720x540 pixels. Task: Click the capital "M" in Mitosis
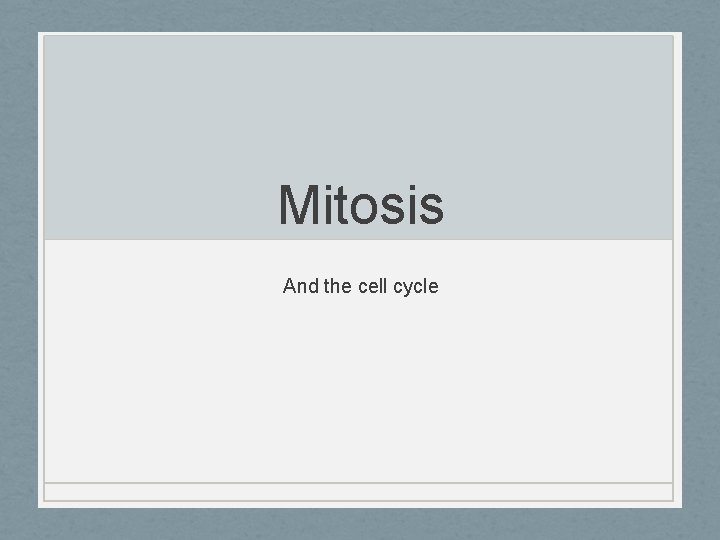point(298,204)
